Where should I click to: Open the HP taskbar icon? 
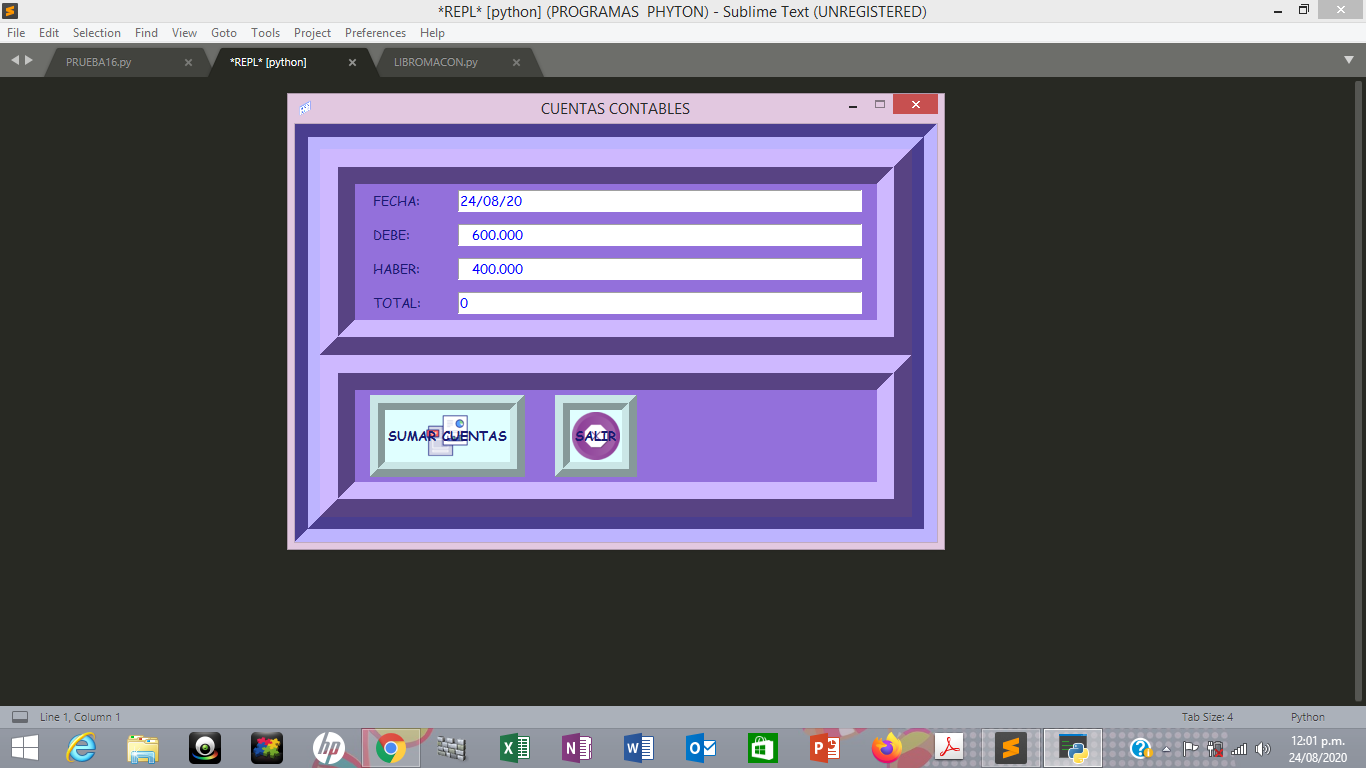pyautogui.click(x=329, y=748)
